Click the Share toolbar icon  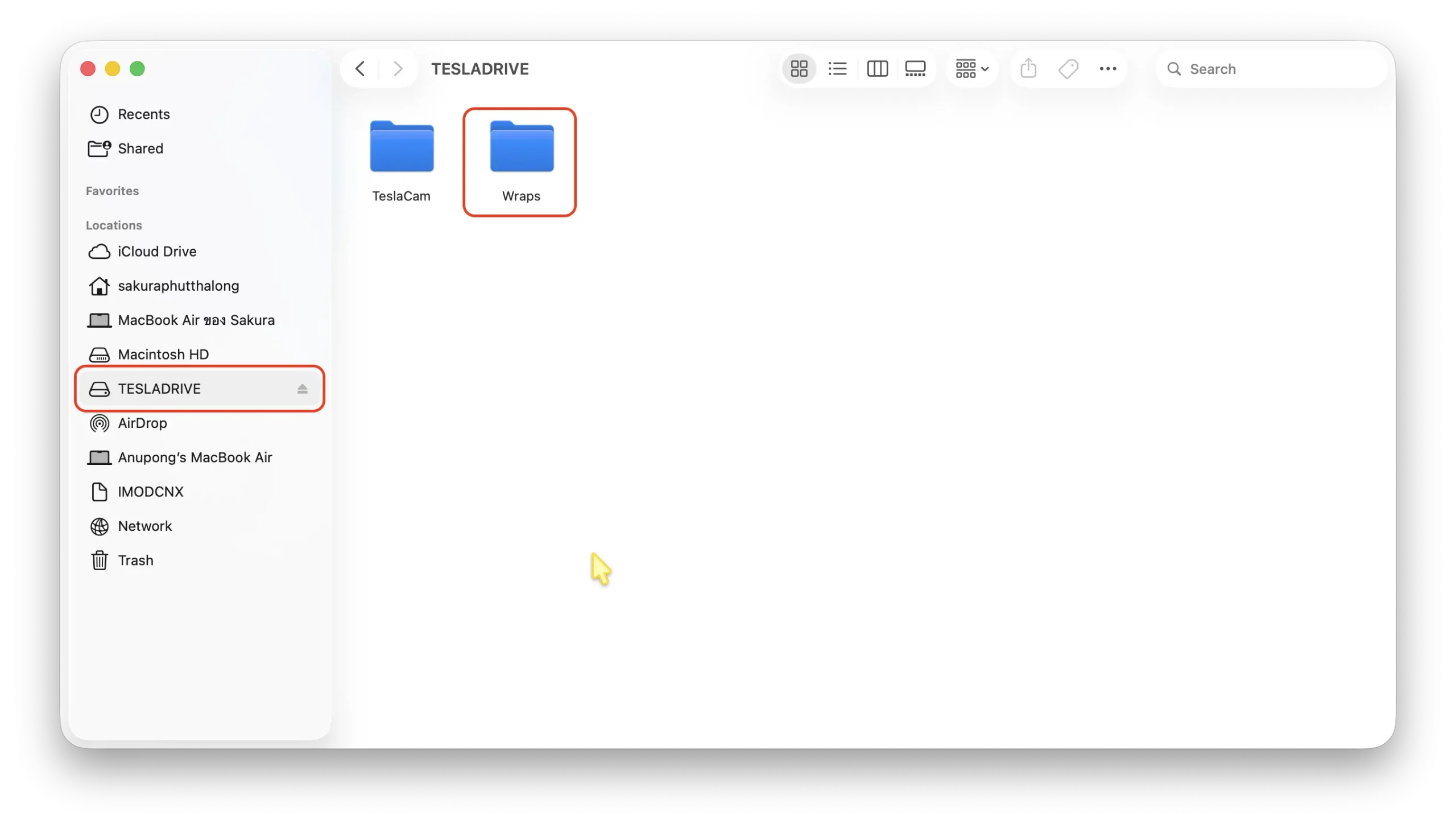pyautogui.click(x=1028, y=69)
